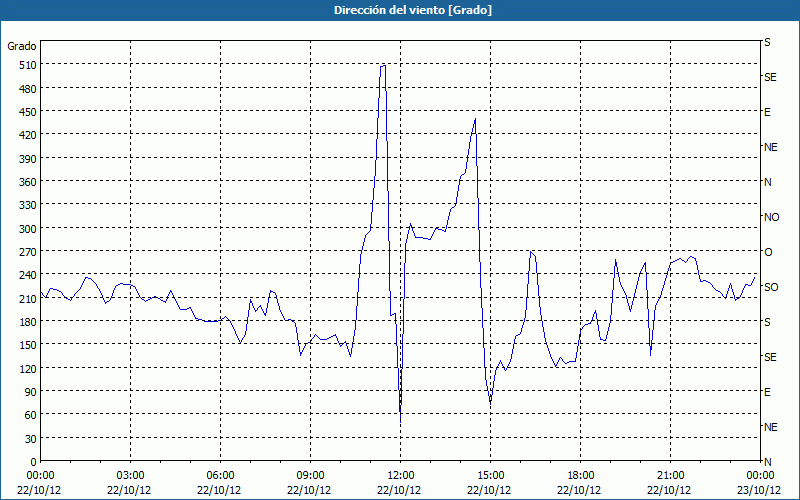This screenshot has height=500, width=800.
Task: Select the 90 value on the degree axis
Action: pyautogui.click(x=31, y=392)
